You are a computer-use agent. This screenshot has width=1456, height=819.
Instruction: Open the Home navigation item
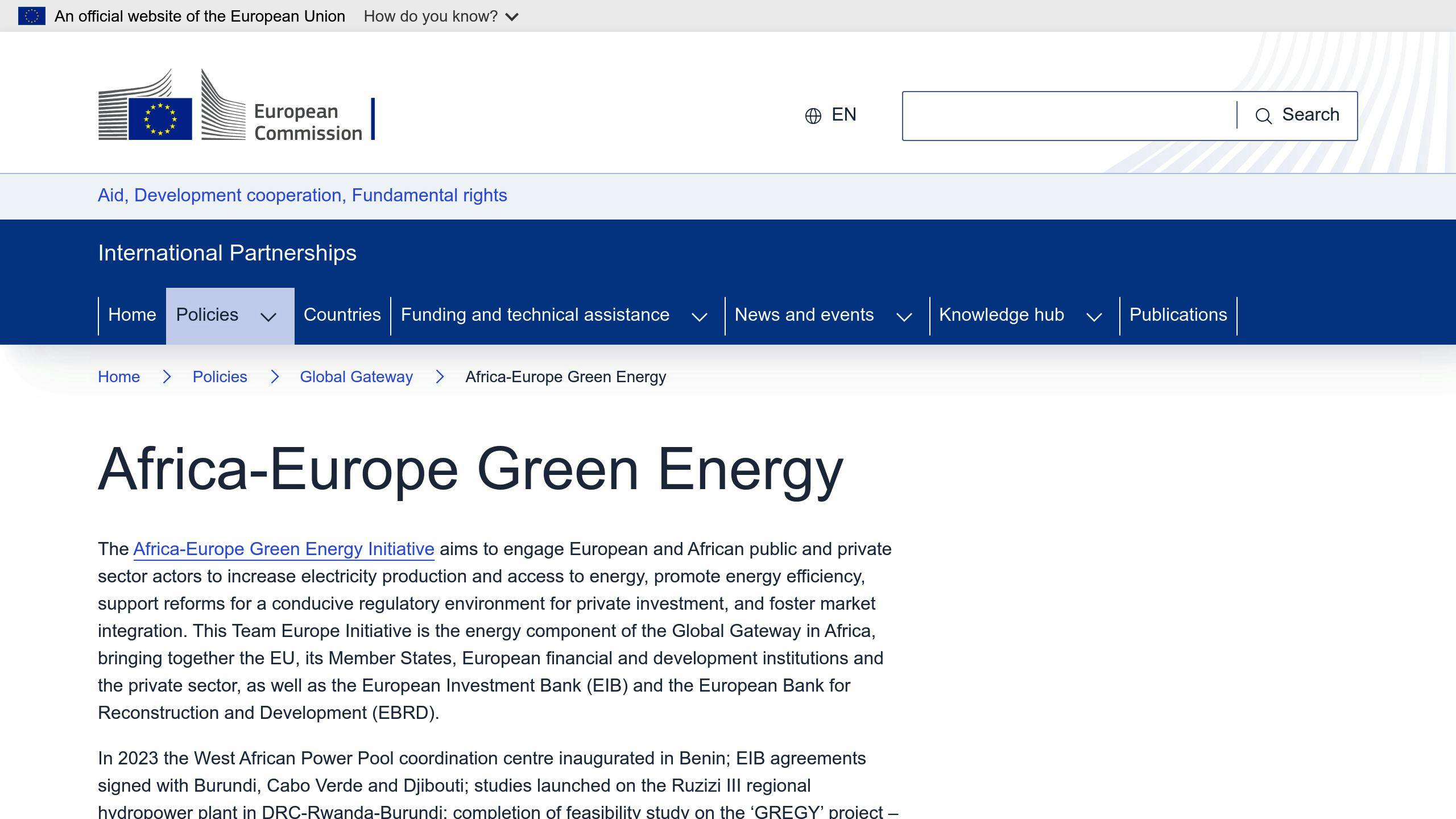pyautogui.click(x=132, y=315)
